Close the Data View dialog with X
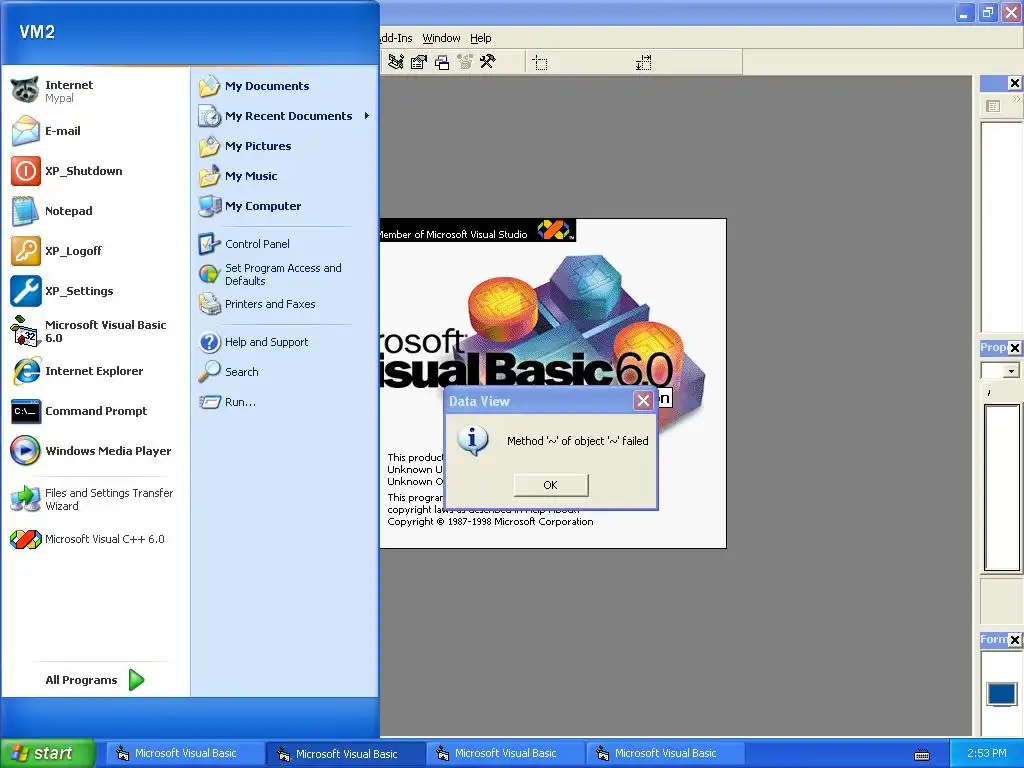 (643, 400)
